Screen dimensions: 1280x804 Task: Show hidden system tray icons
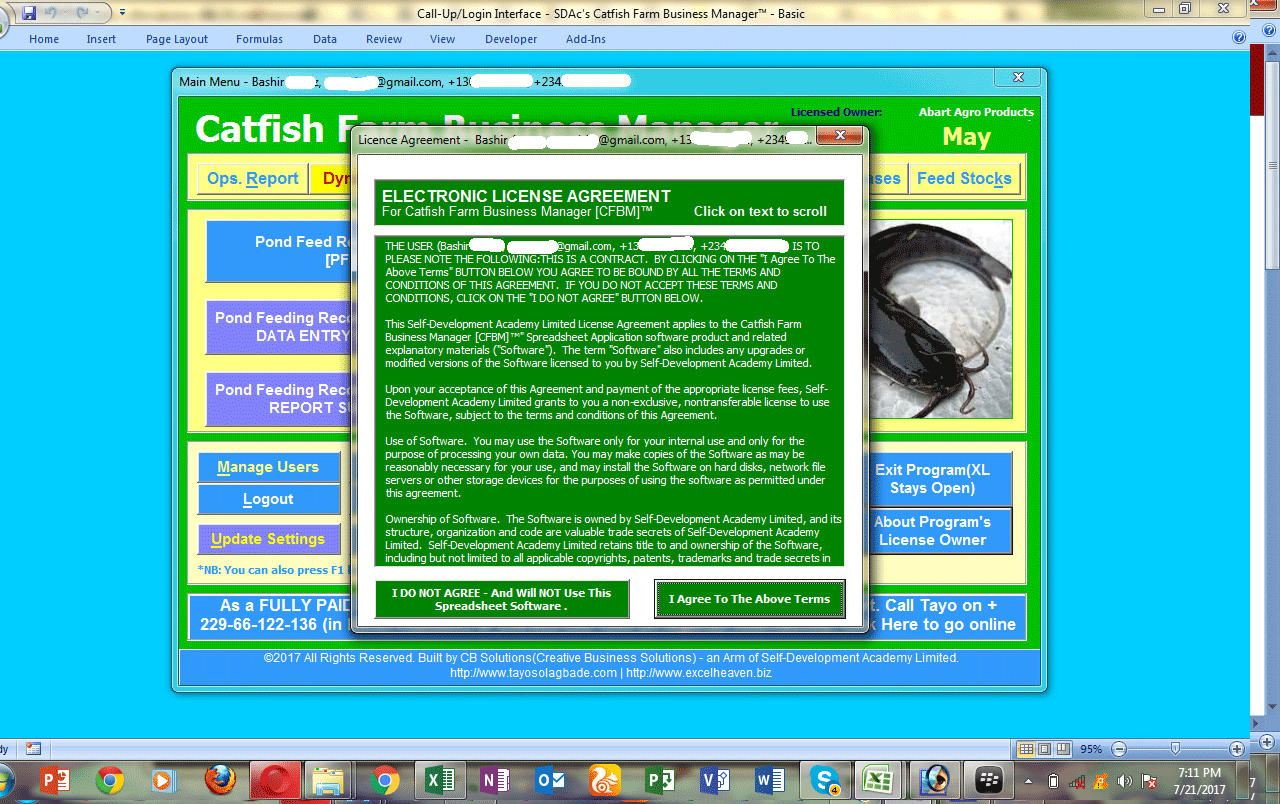coord(1029,781)
